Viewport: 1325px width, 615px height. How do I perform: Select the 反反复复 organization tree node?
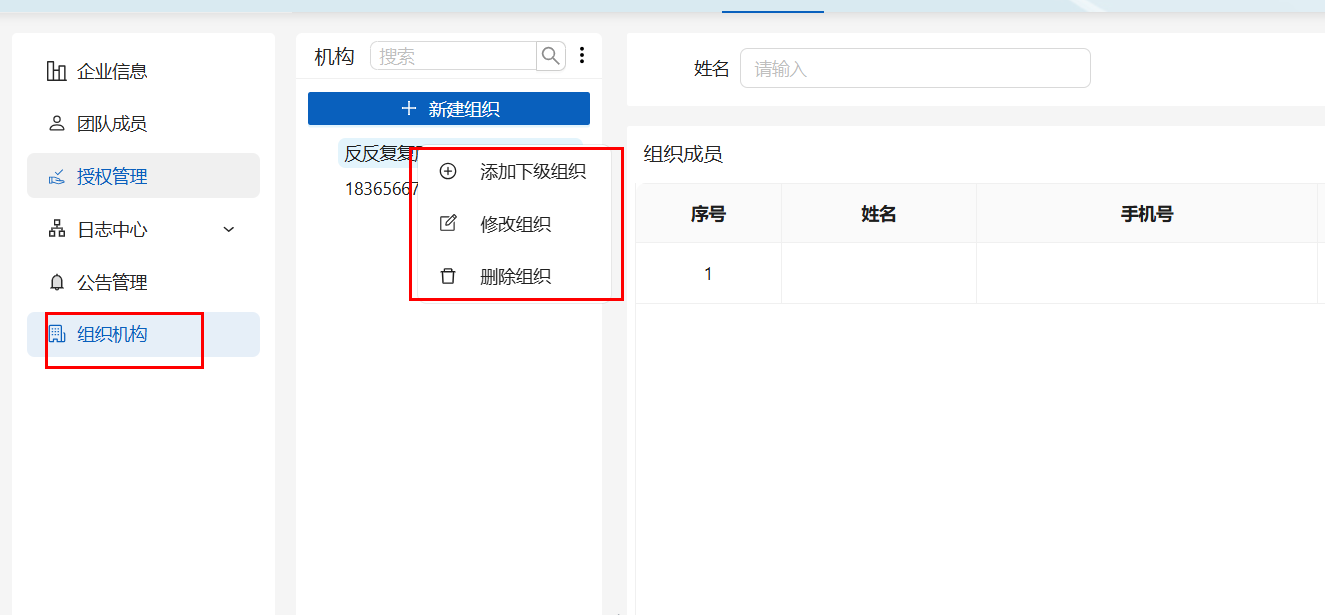[378, 154]
